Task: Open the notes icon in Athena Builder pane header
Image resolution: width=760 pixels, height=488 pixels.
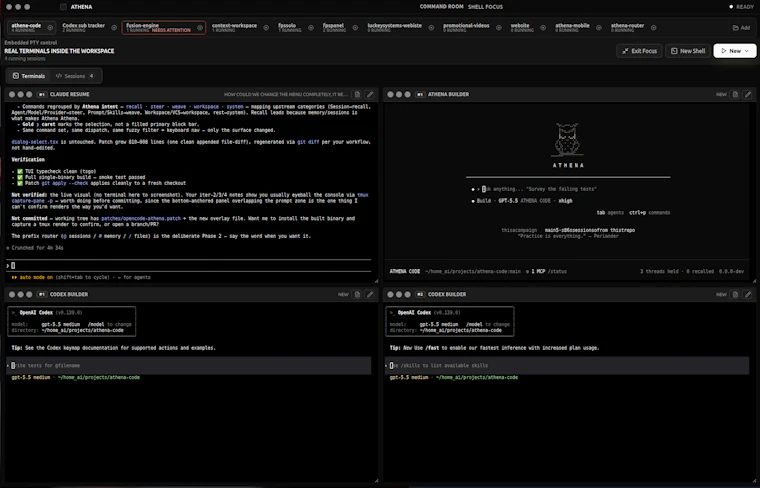Action: (735, 94)
